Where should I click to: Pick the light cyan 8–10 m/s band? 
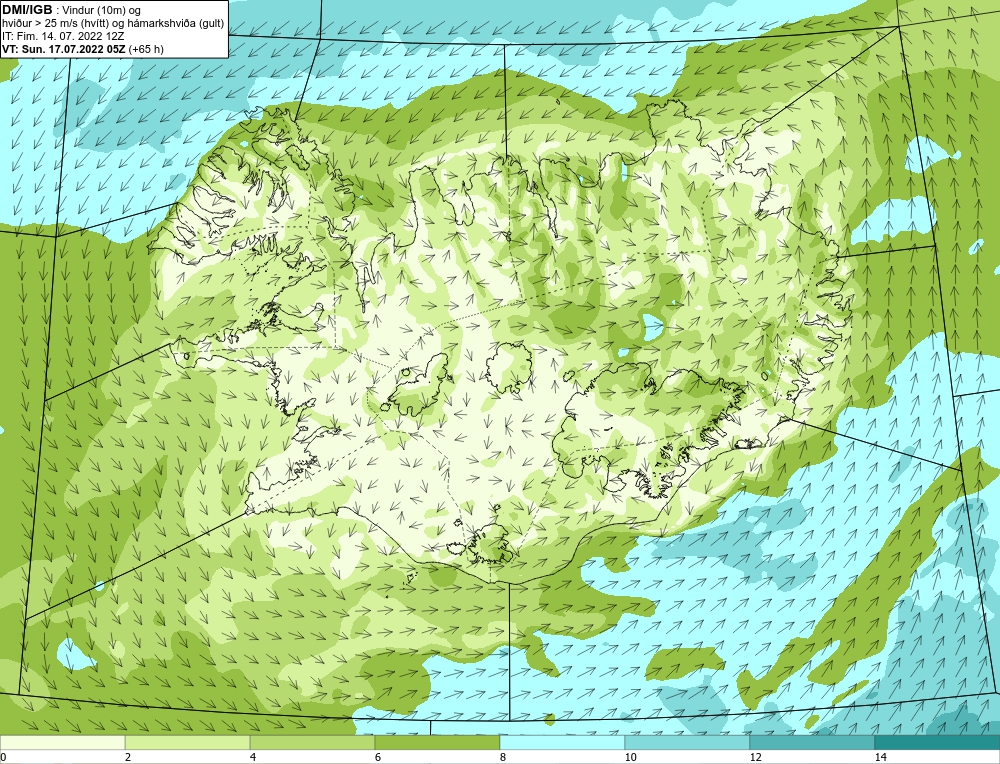click(x=562, y=742)
